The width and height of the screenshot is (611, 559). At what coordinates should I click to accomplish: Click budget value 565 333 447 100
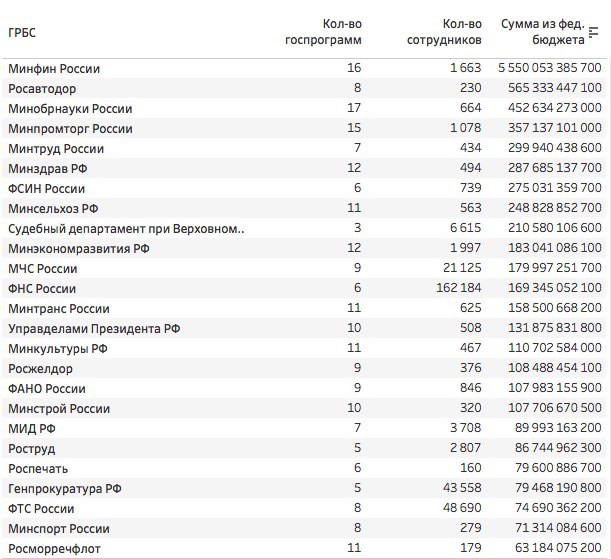point(554,88)
